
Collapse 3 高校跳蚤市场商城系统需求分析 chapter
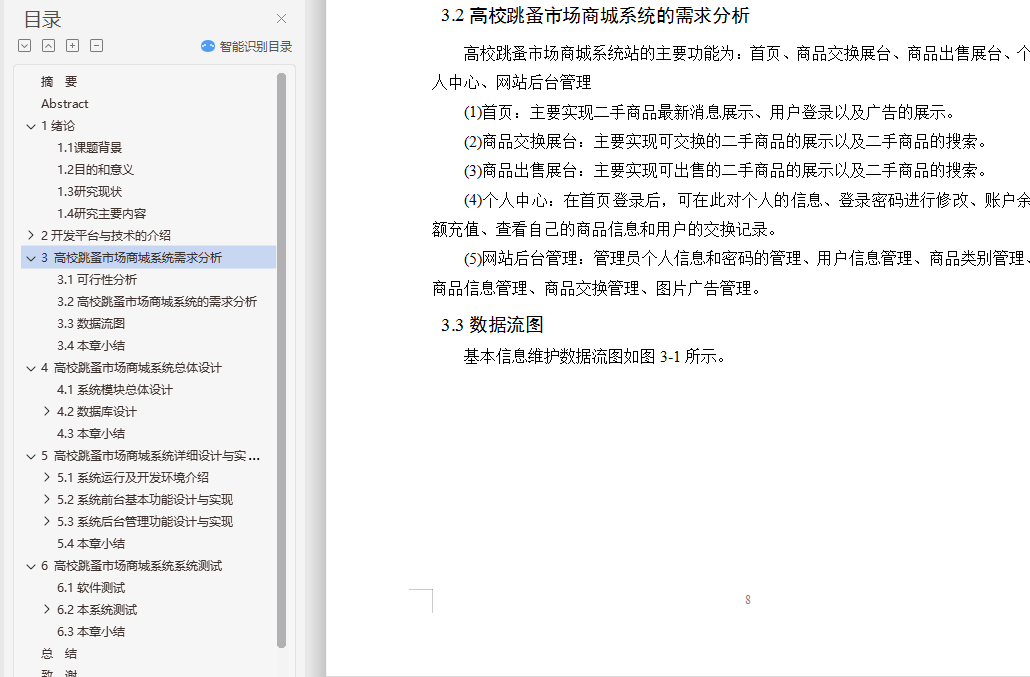(x=31, y=258)
